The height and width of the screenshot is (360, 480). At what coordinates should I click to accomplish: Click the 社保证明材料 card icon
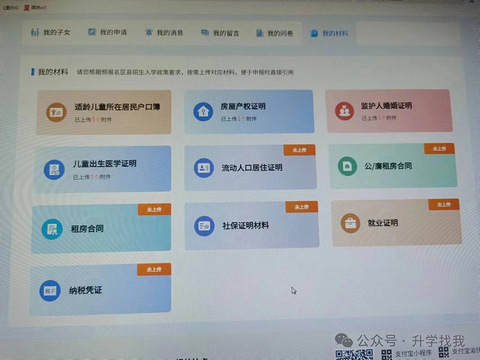(204, 226)
